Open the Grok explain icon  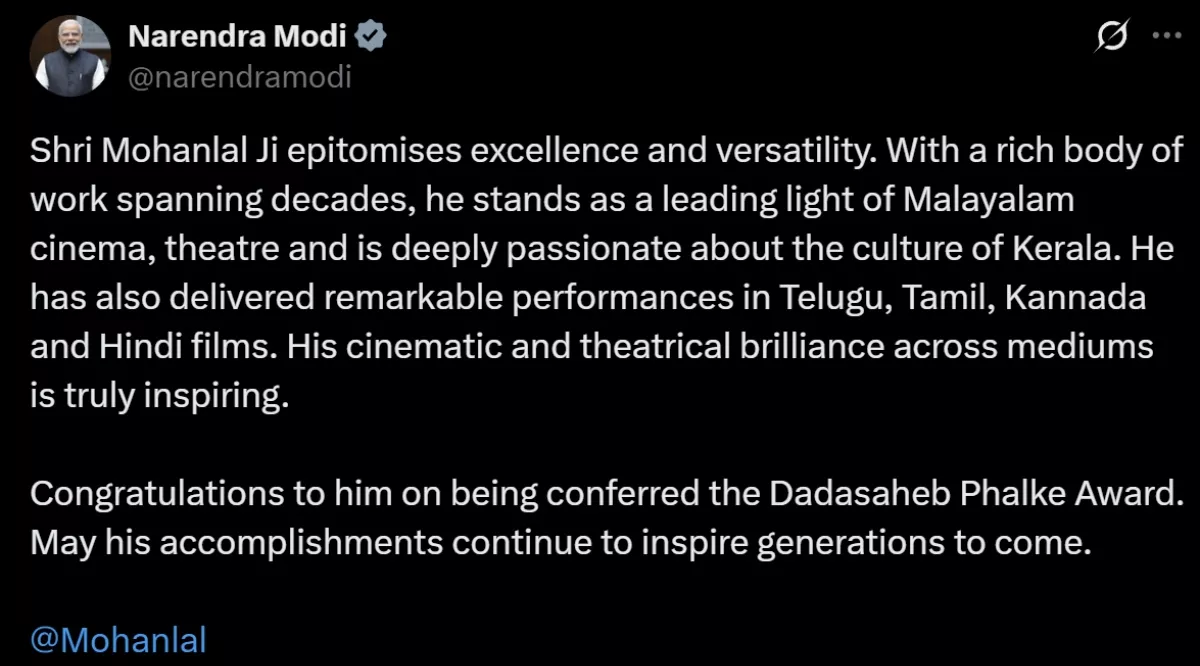coord(1112,37)
